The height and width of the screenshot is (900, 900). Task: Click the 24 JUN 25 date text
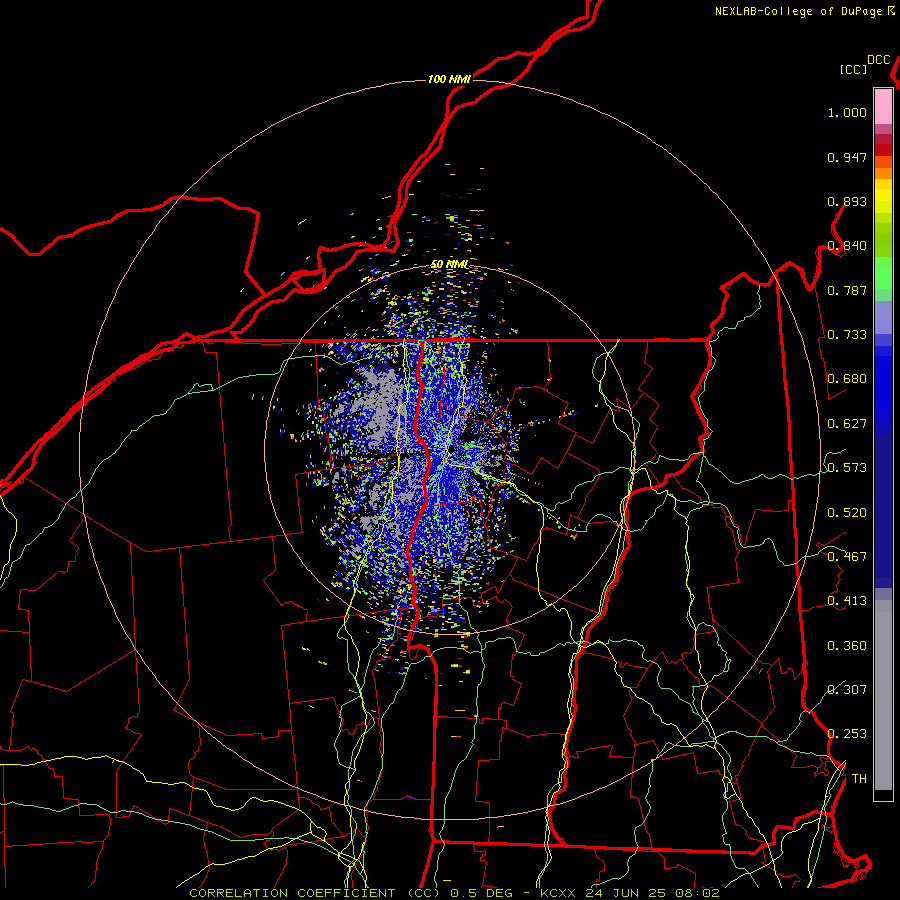coord(625,893)
